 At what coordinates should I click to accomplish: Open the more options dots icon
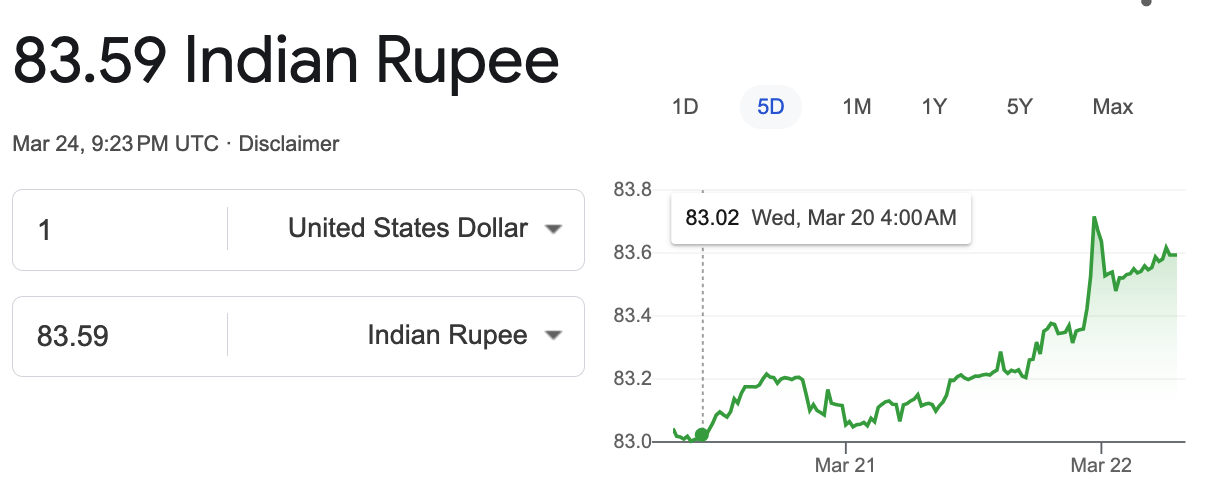tap(1148, 4)
